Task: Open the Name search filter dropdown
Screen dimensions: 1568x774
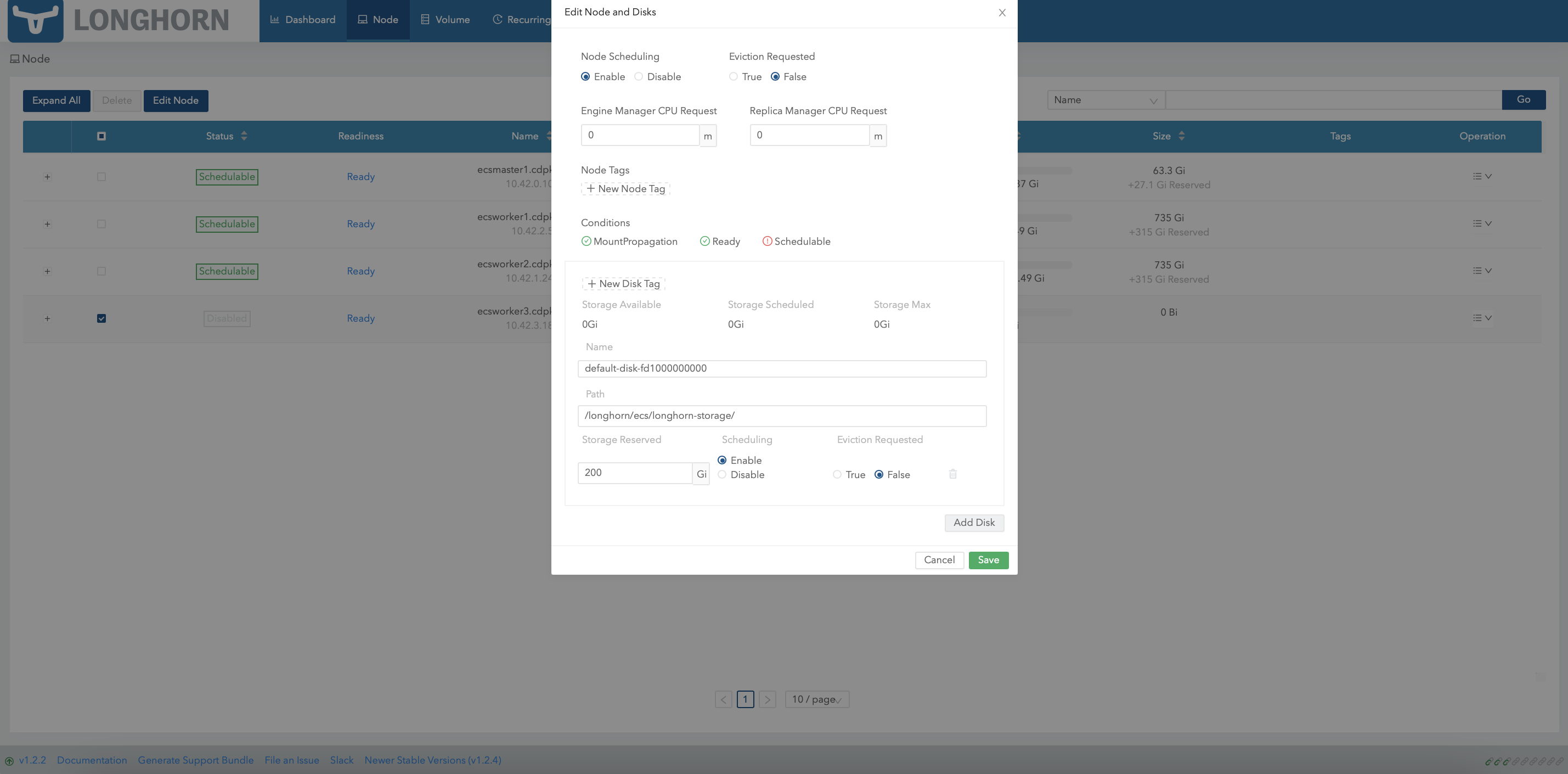Action: tap(1106, 100)
